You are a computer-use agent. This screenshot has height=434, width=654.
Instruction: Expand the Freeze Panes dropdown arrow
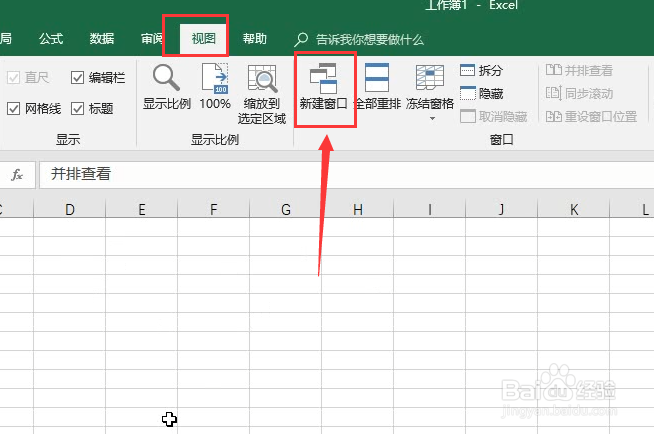tap(432, 119)
